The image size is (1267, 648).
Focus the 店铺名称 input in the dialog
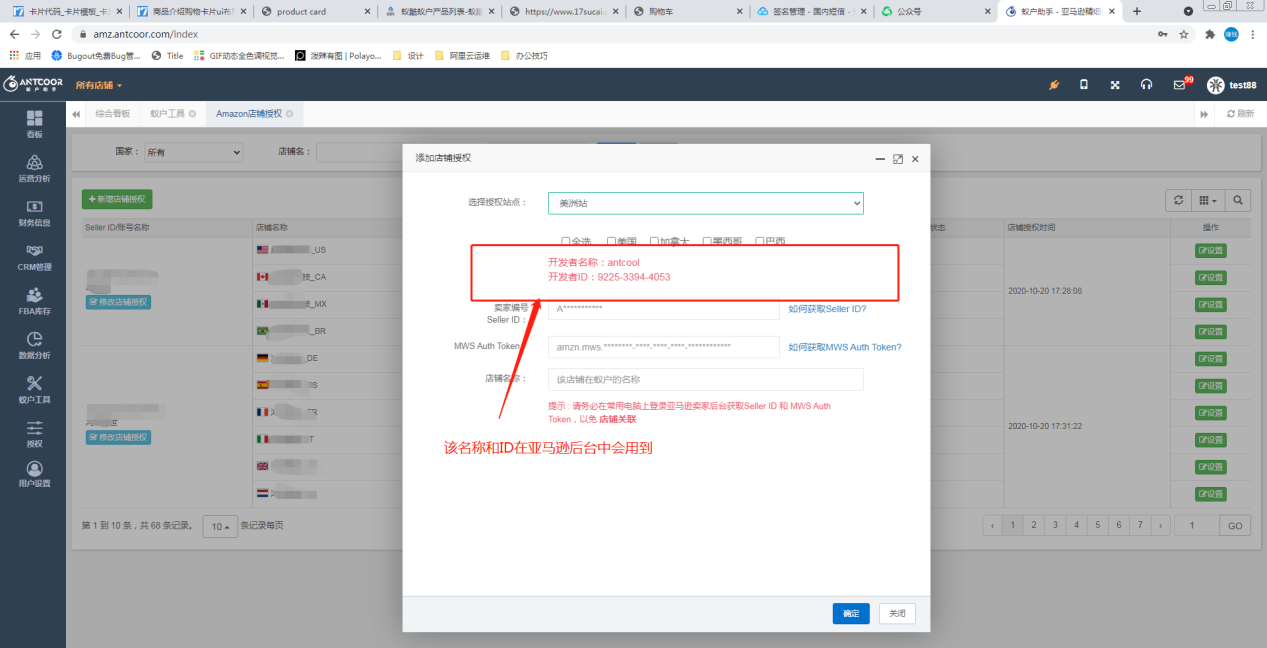[x=705, y=379]
